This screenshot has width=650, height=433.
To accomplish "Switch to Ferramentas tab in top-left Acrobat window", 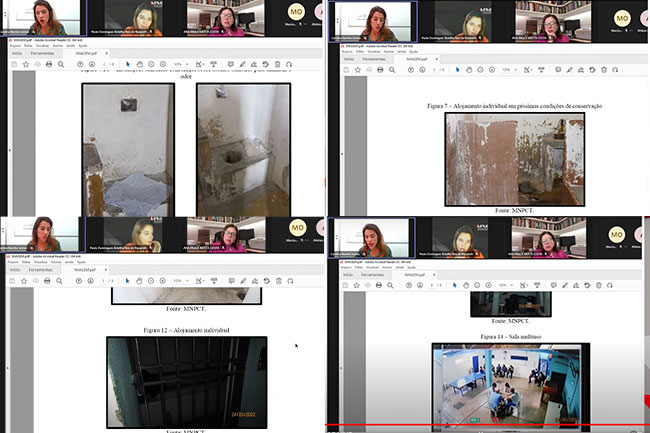I will [42, 53].
